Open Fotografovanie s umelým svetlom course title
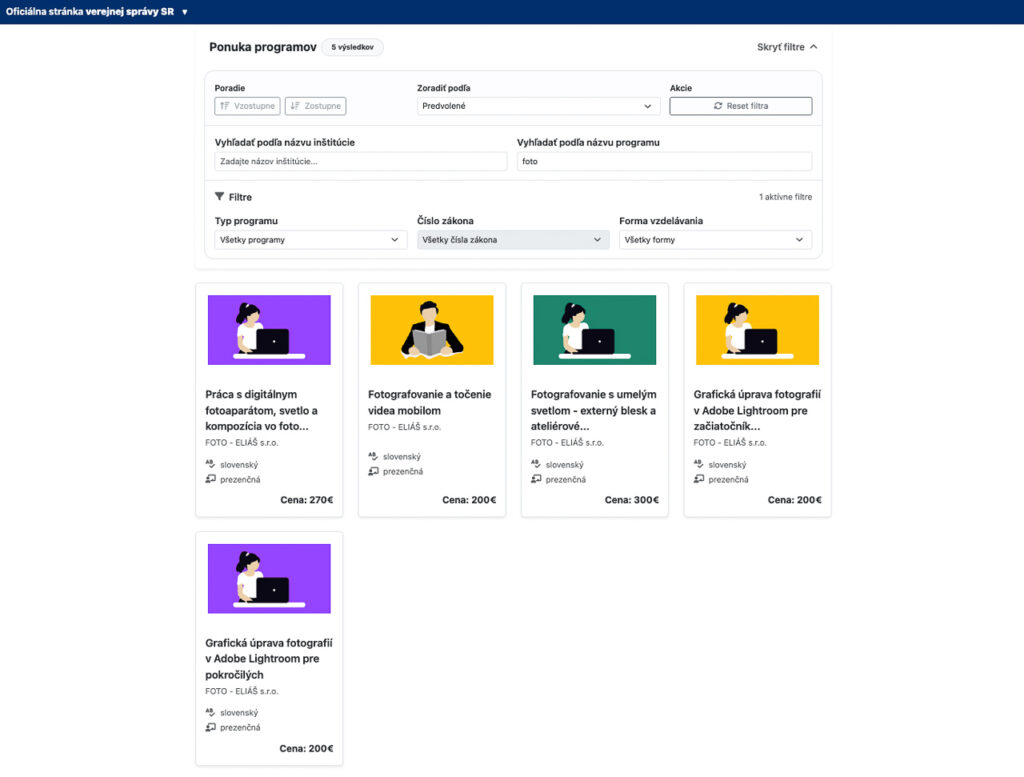Viewport: 1024px width, 777px height. click(x=593, y=410)
